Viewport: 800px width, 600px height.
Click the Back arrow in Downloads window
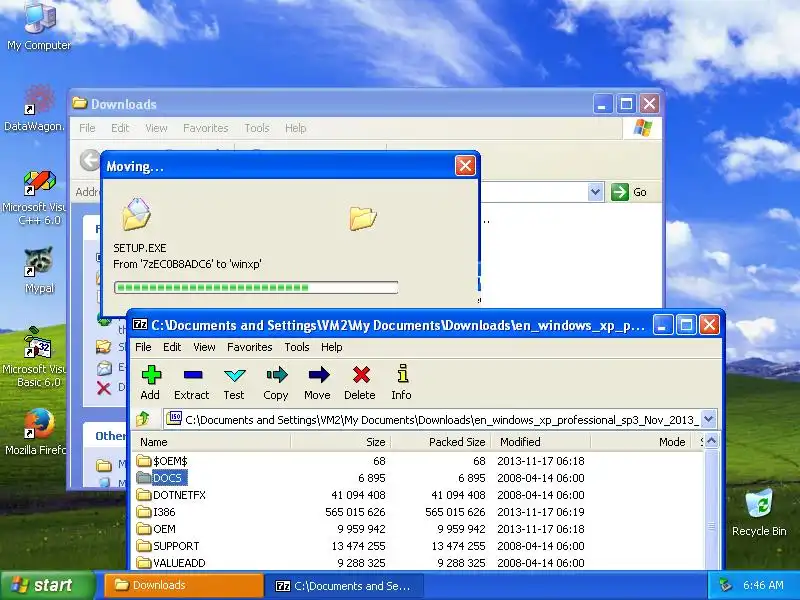[x=90, y=160]
